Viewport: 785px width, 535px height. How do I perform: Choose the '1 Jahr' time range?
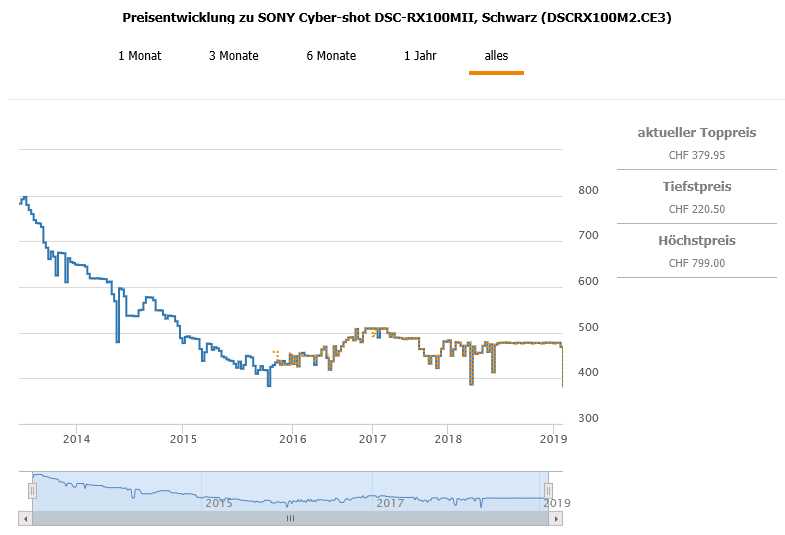420,56
